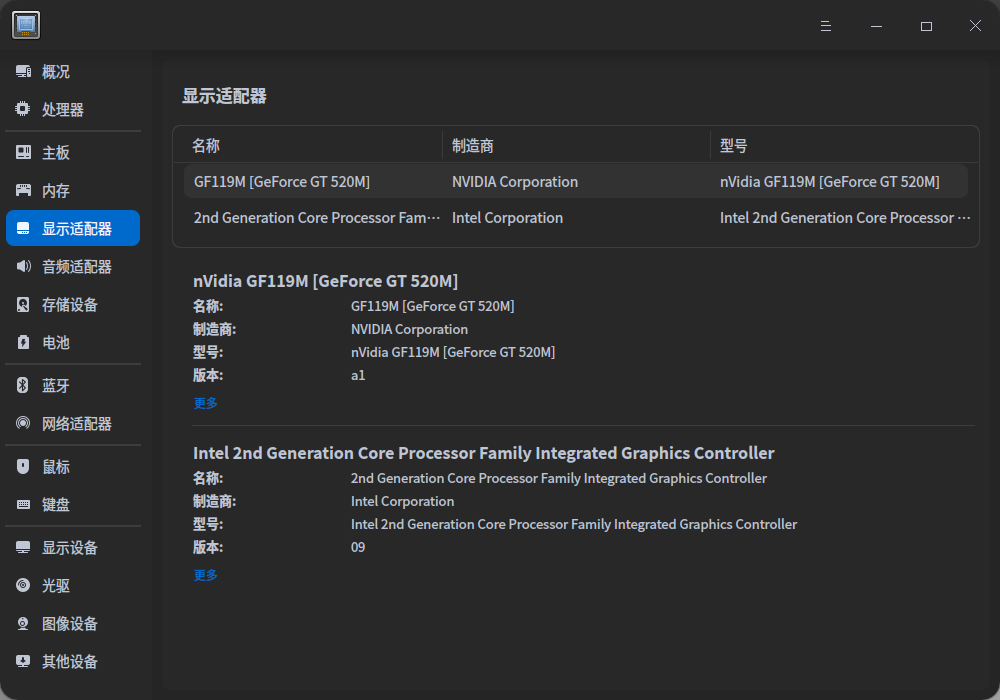Go to the 键盘 keyboard section
Viewport: 1000px width, 700px height.
(x=56, y=505)
